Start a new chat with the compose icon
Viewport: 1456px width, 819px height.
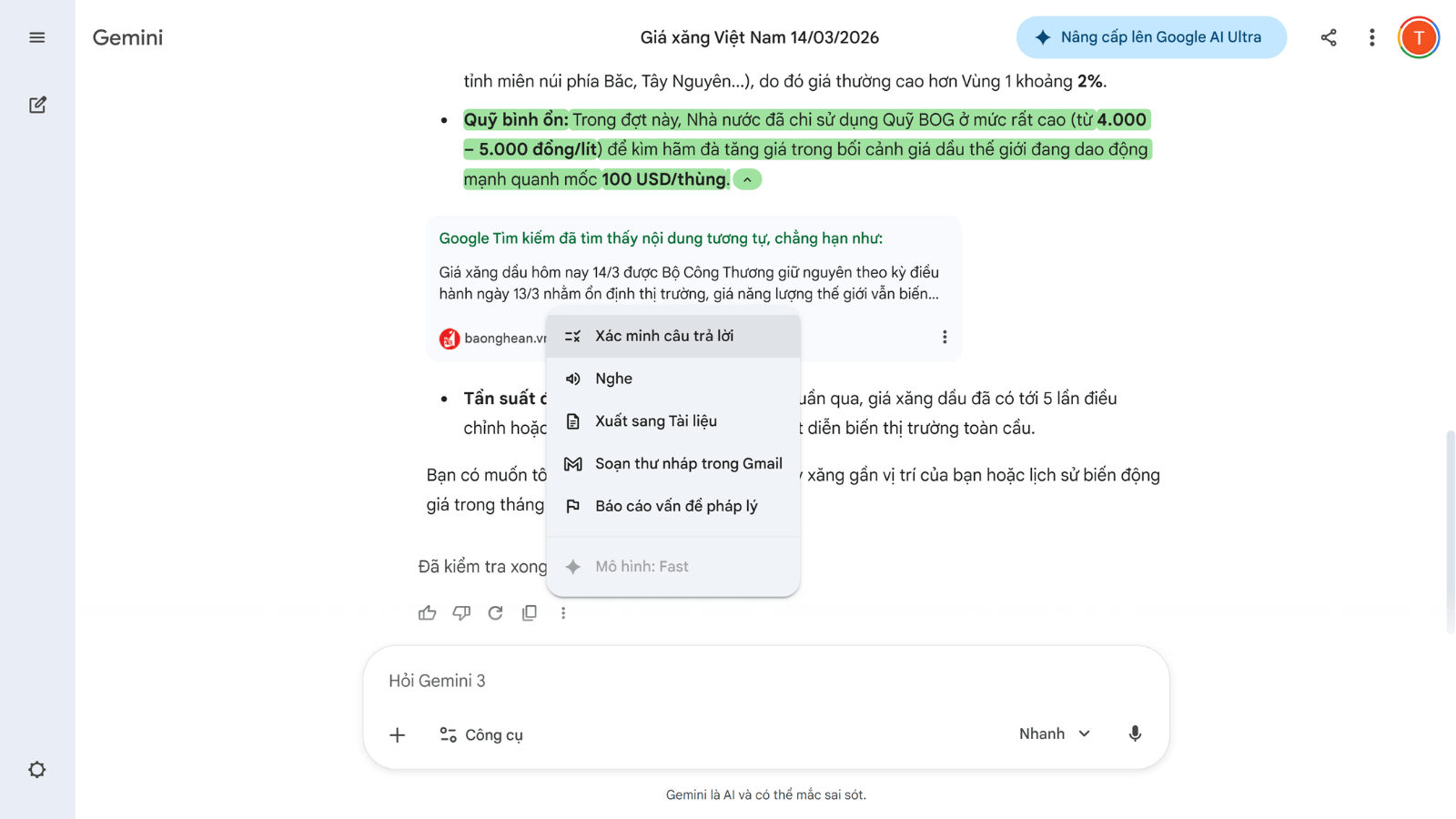tap(37, 105)
